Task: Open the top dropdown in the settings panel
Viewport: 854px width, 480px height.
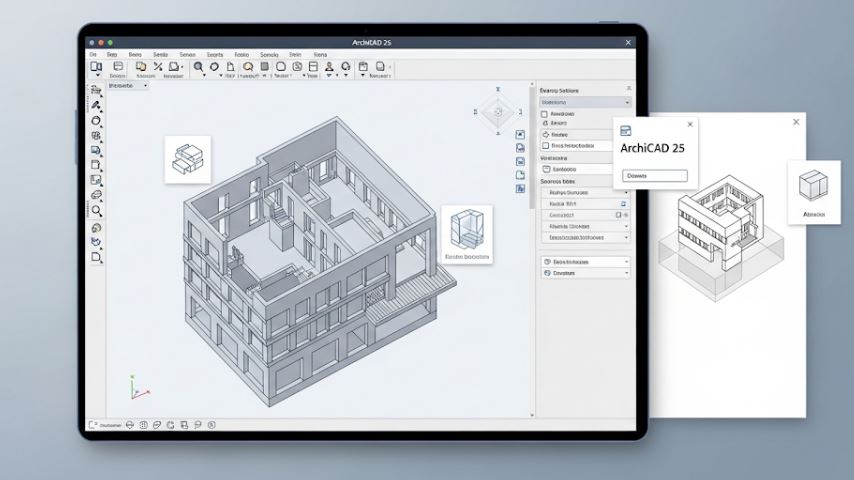Action: click(585, 102)
